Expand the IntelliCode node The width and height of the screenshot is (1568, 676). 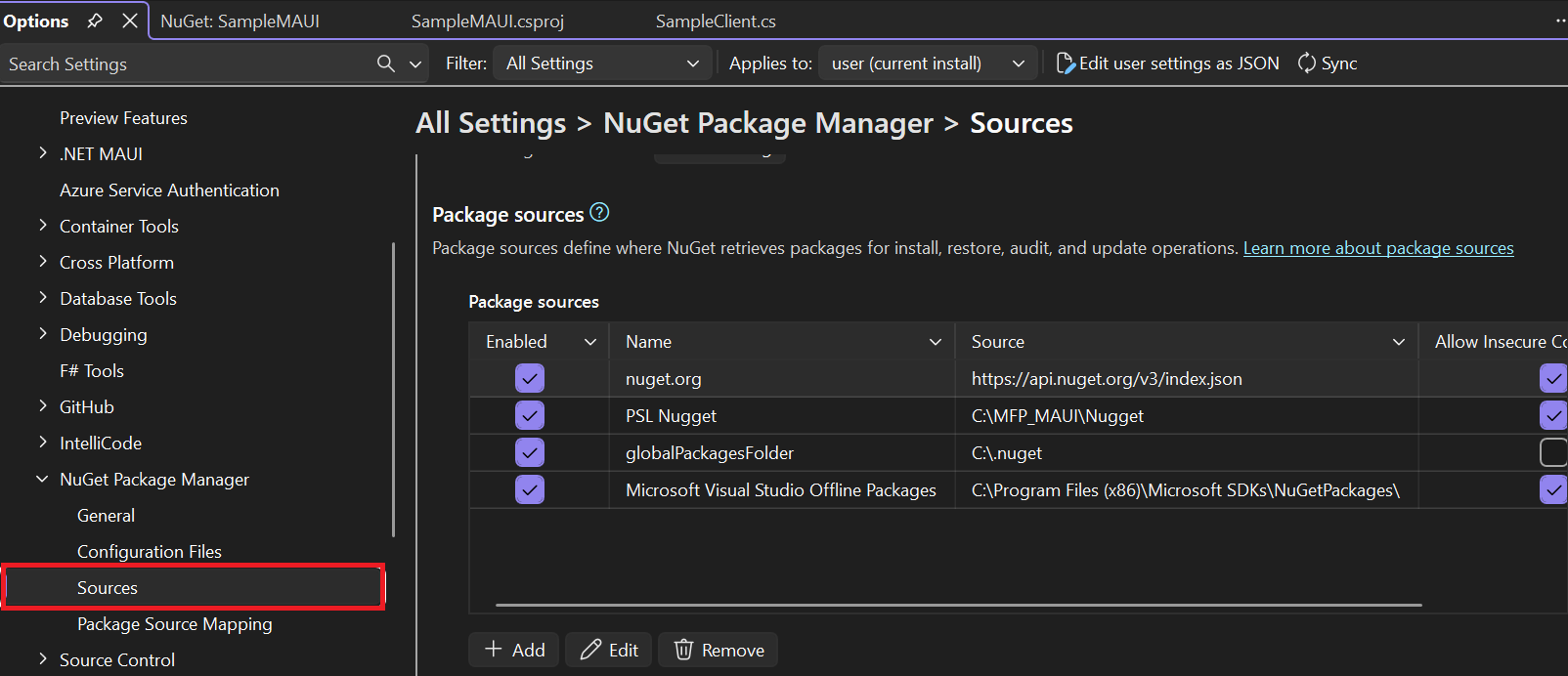(42, 443)
